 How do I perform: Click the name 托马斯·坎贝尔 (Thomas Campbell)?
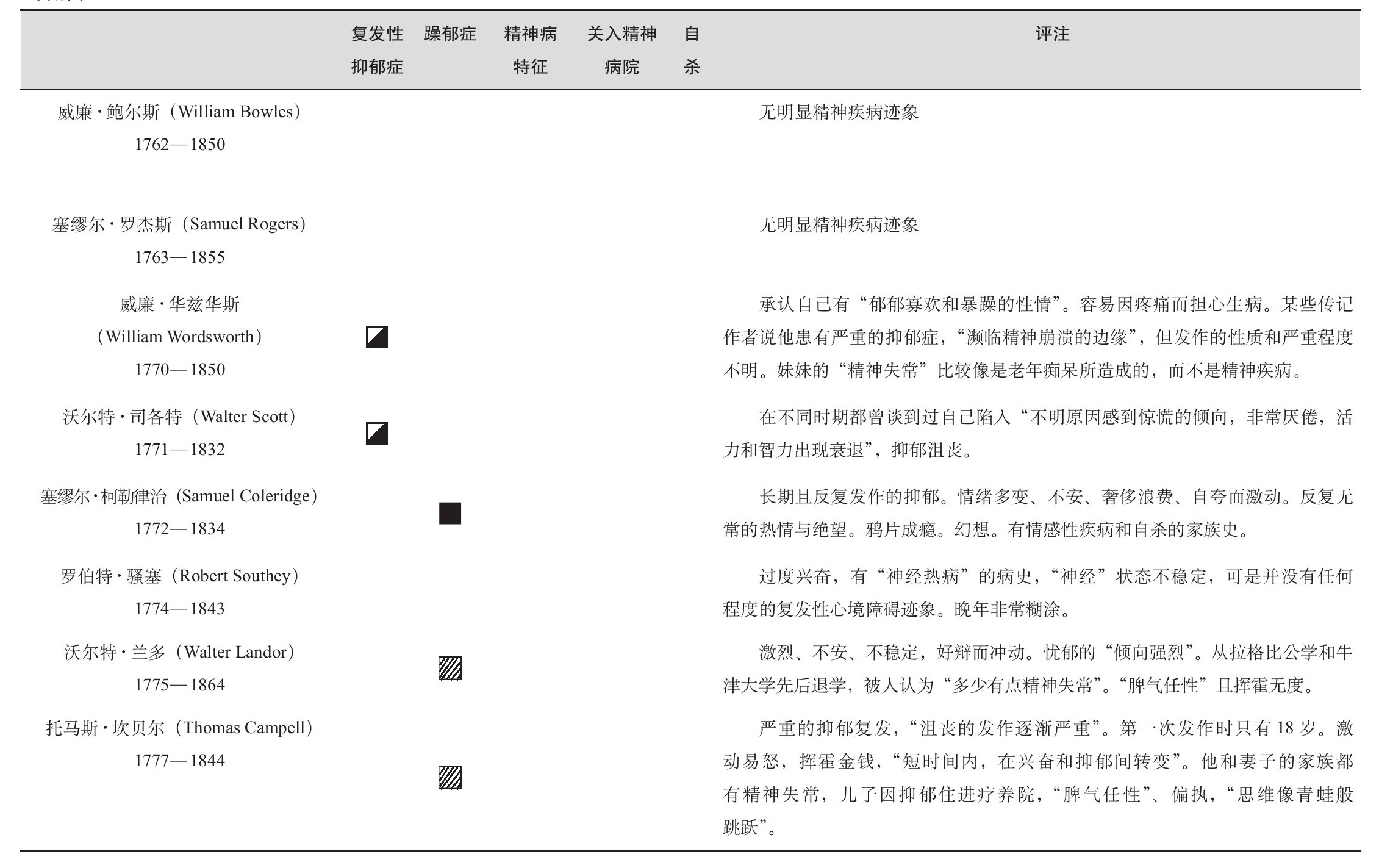(x=179, y=728)
